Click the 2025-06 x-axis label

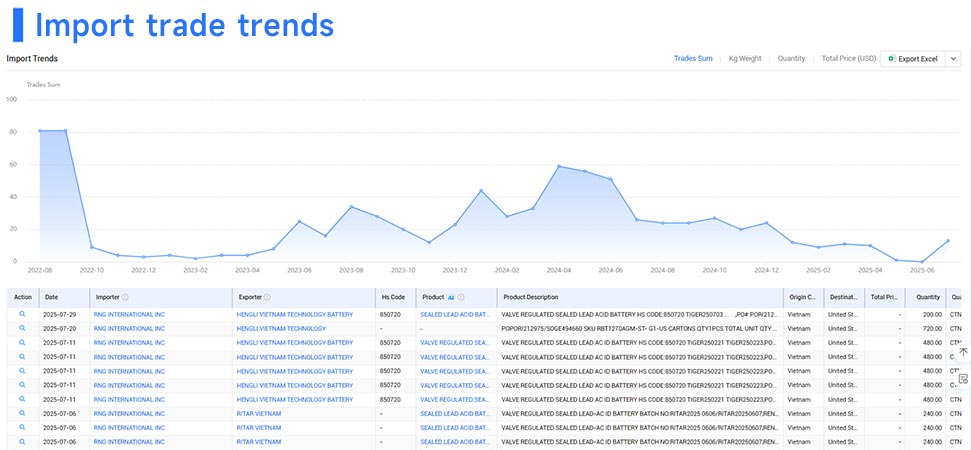922,270
